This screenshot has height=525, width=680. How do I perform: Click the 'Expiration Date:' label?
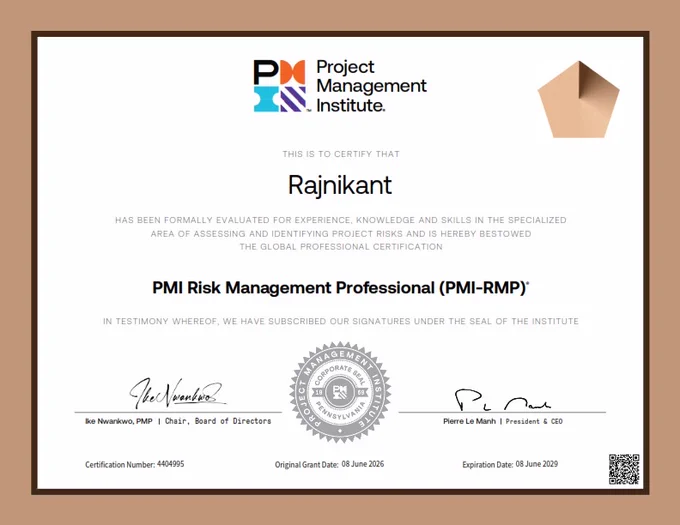point(488,465)
